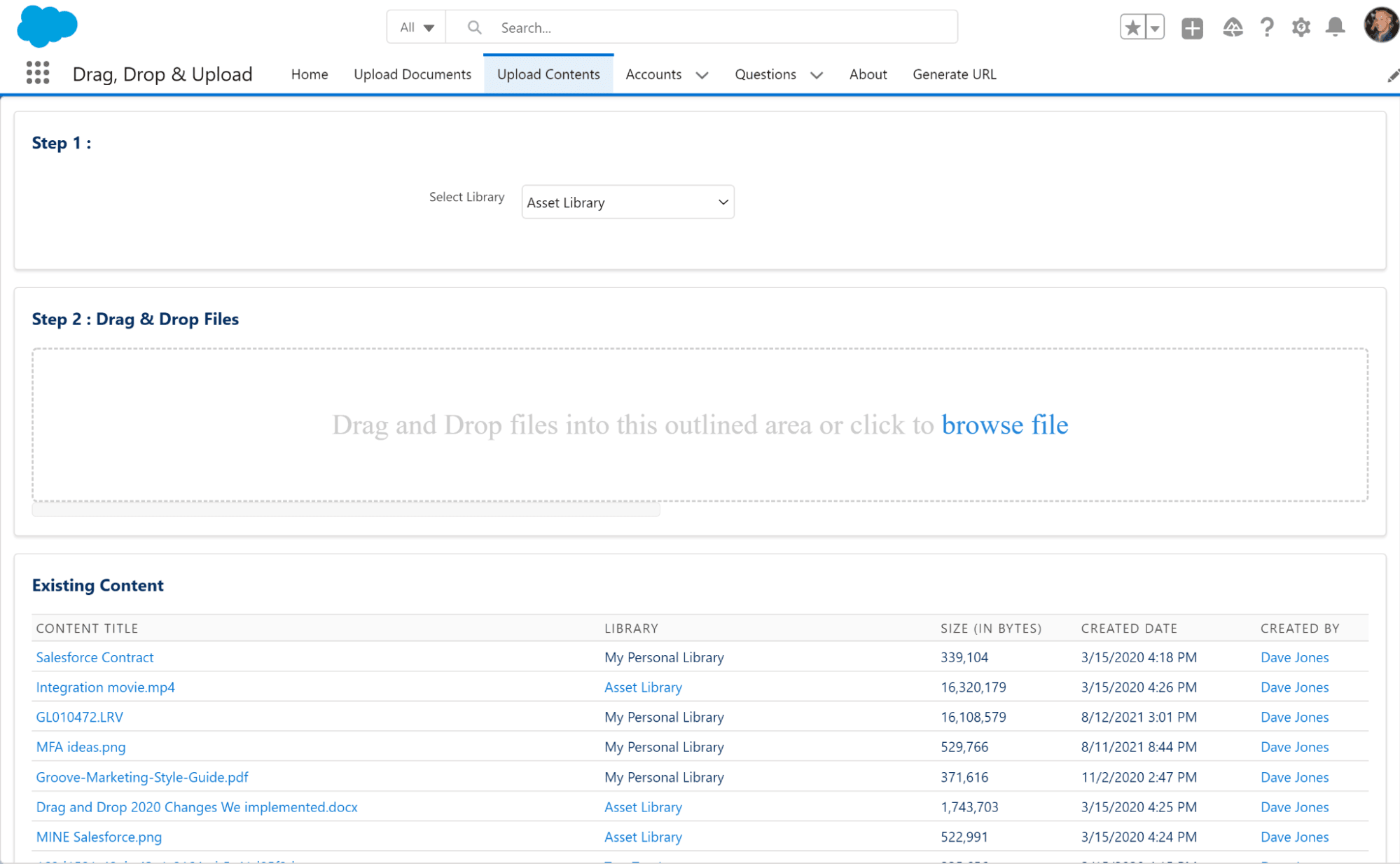Viewport: 1400px width, 864px height.
Task: Open the setup gear icon
Action: pyautogui.click(x=1301, y=28)
